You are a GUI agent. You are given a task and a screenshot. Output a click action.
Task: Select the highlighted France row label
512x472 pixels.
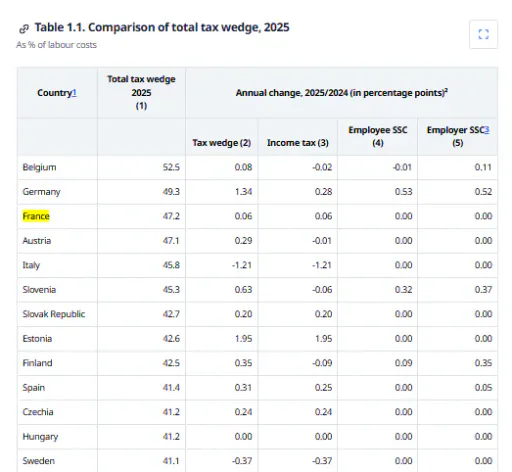(x=36, y=216)
